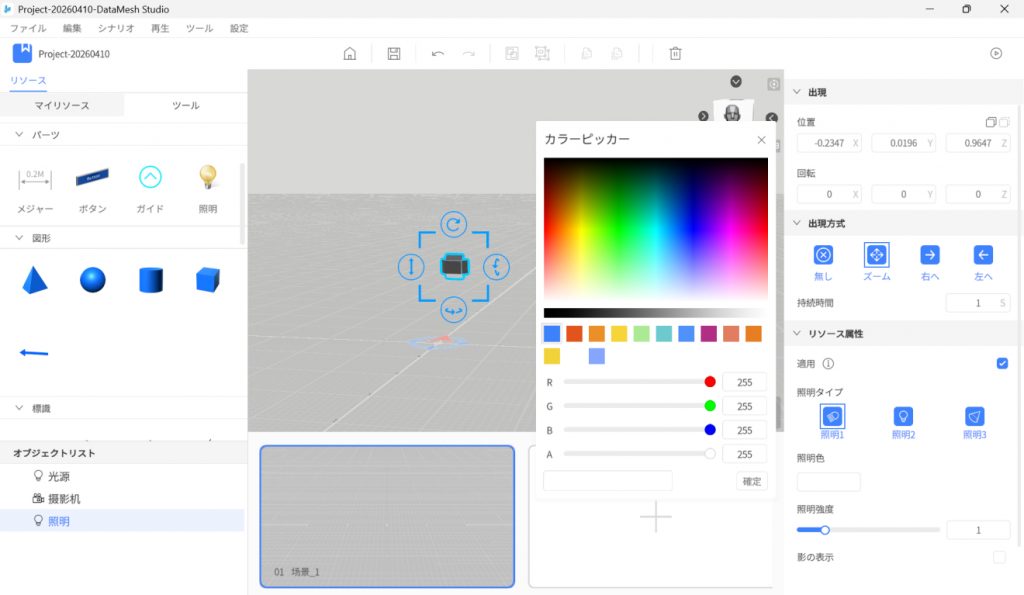This screenshot has width=1024, height=595.
Task: Enable the 影の表示 checkbox
Action: coord(999,557)
